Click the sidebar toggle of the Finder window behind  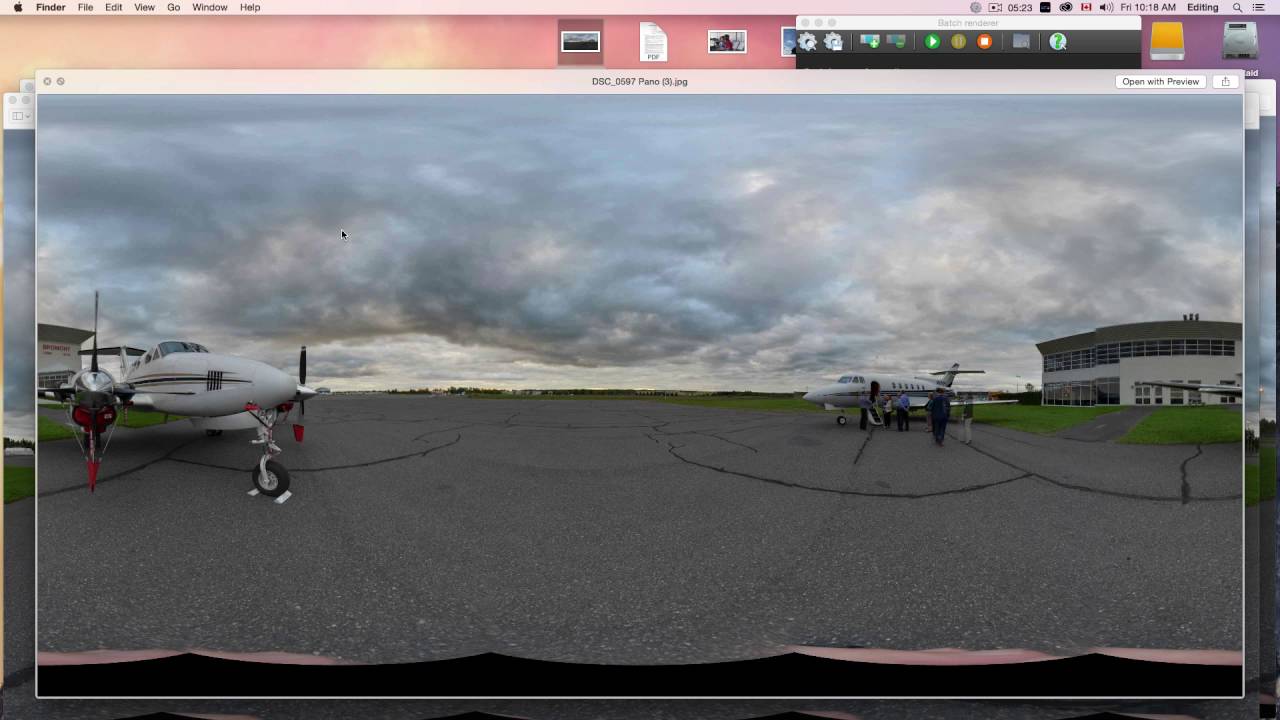(19, 116)
